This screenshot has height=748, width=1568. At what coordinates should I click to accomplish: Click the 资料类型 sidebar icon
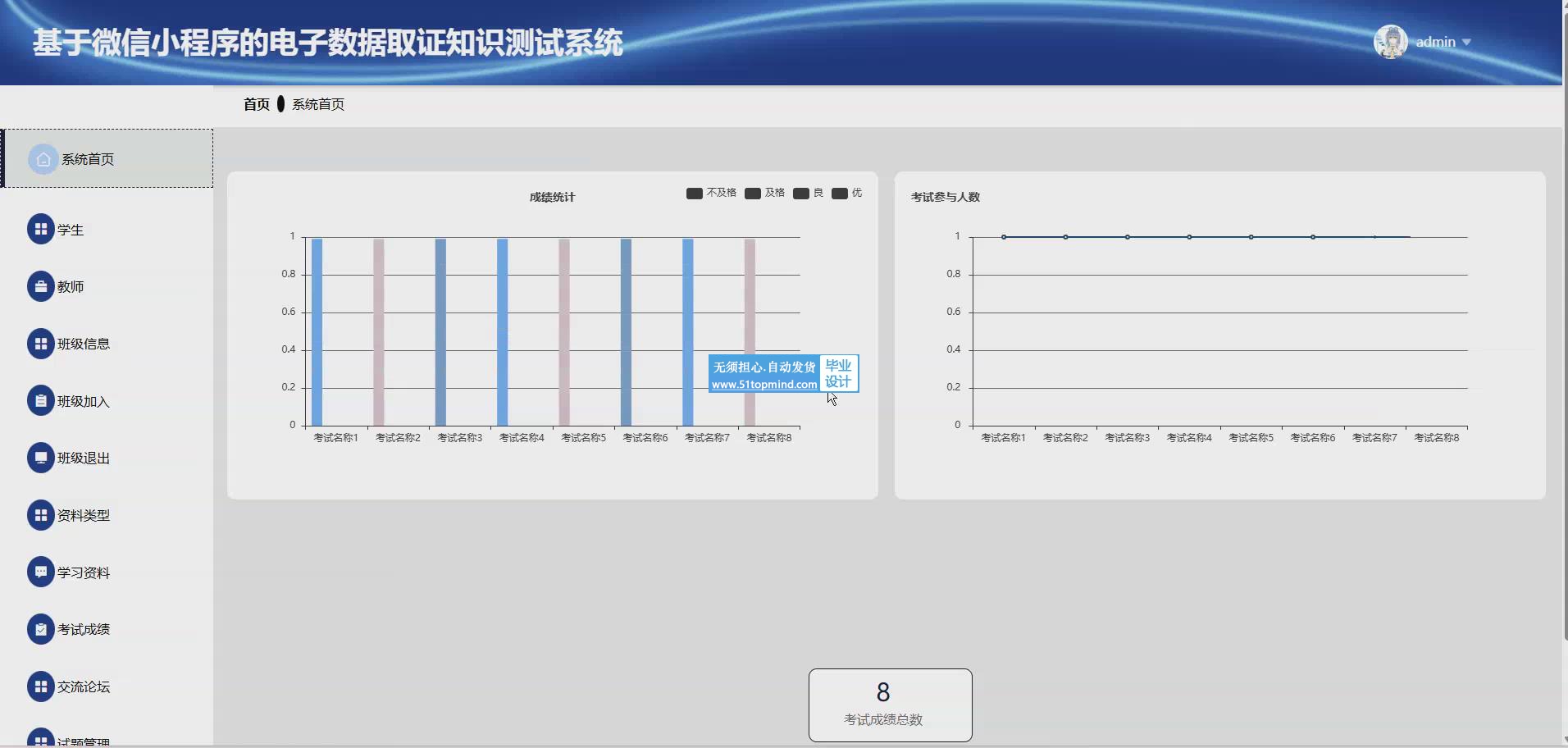point(40,515)
